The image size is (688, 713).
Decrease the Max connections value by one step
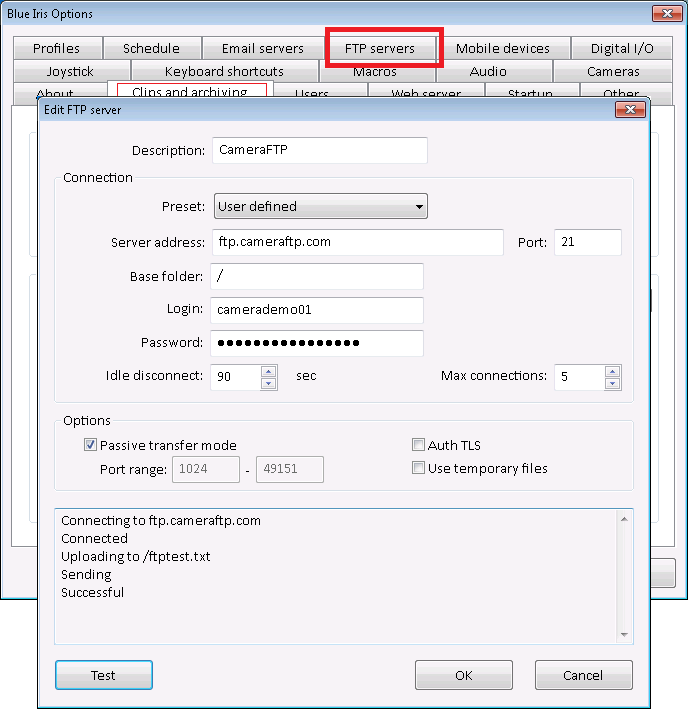[612, 383]
